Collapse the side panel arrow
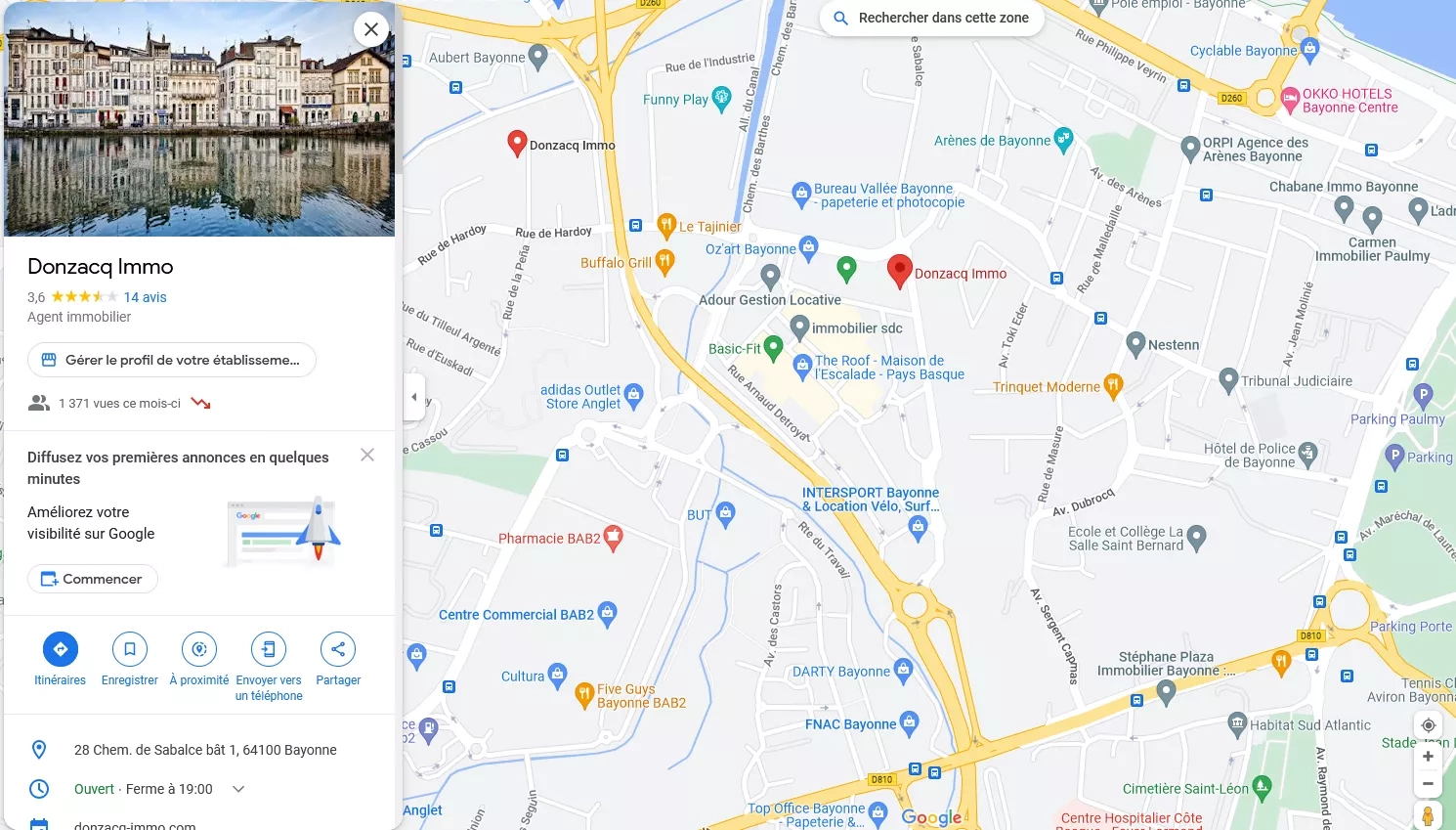The image size is (1456, 830). click(414, 397)
